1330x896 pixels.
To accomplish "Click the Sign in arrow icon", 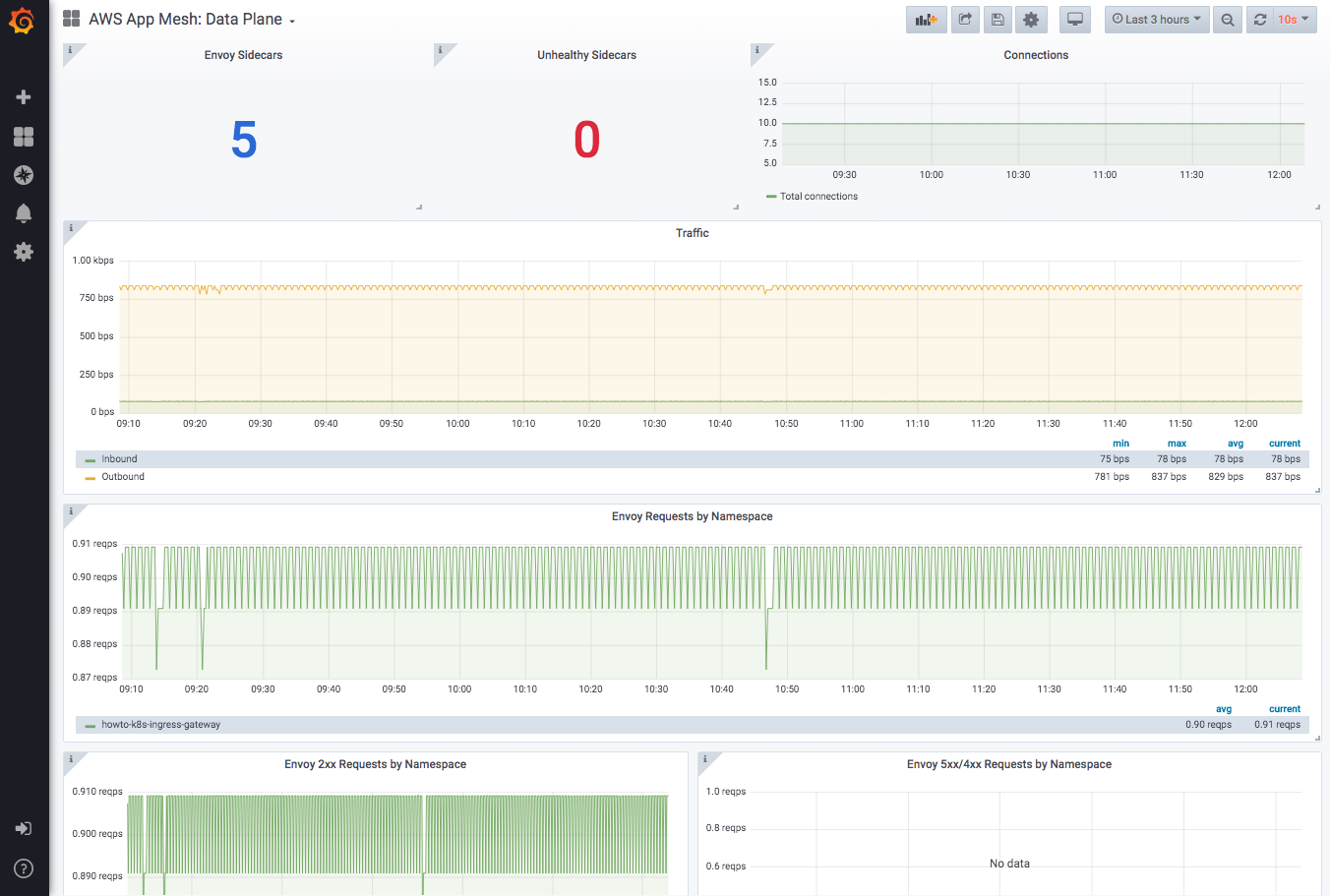I will pos(24,828).
